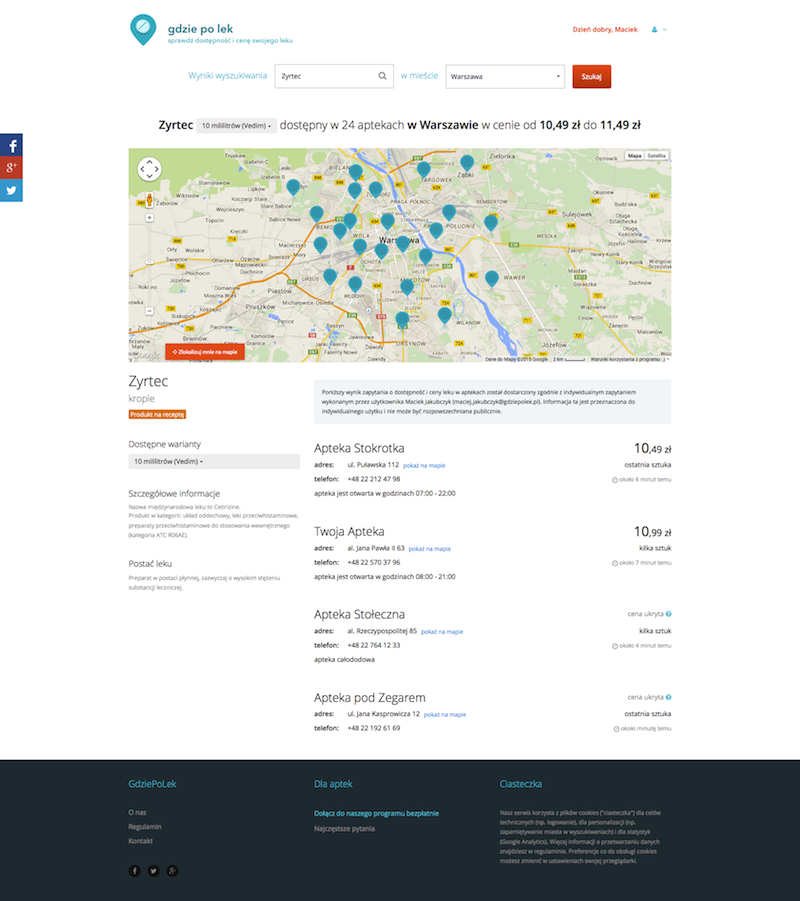Click the 'apteka całodobowa' text
Screen dimensions: 800x901
coord(344,660)
